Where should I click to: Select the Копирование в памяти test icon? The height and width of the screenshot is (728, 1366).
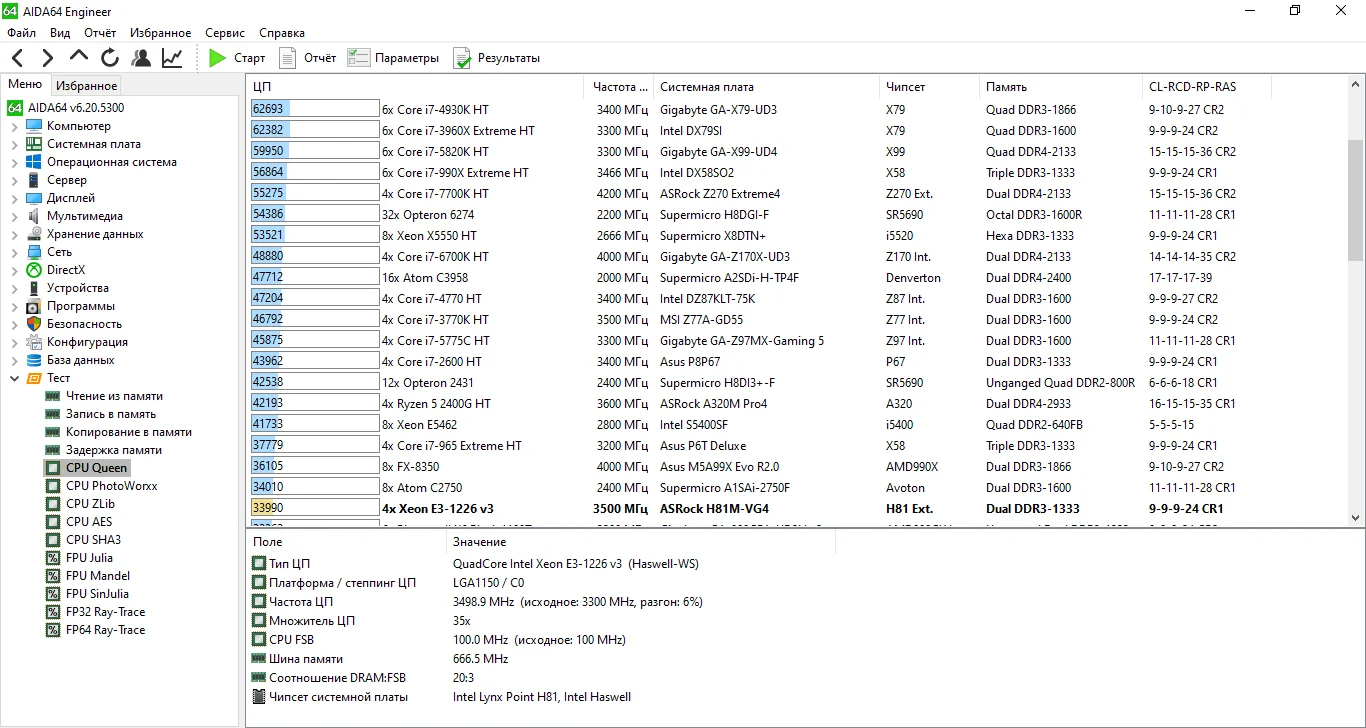tap(53, 432)
